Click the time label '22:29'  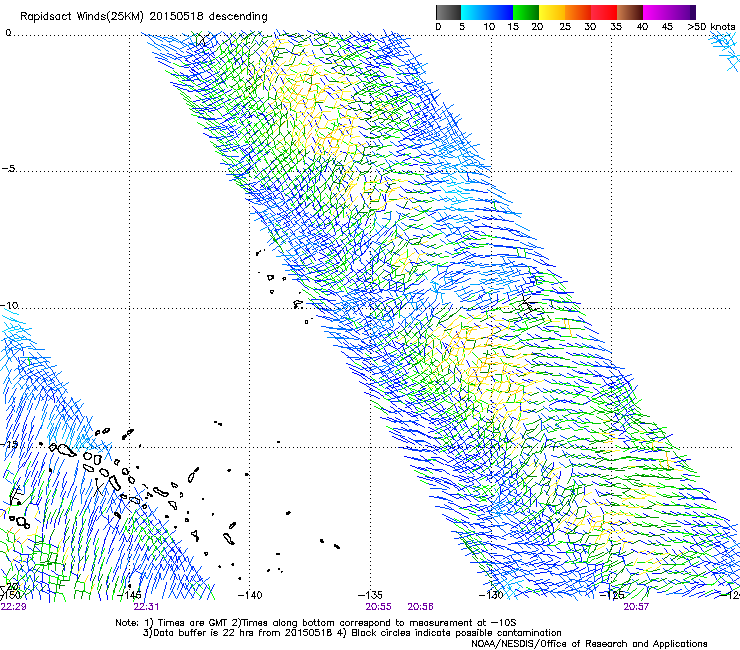click(x=14, y=607)
